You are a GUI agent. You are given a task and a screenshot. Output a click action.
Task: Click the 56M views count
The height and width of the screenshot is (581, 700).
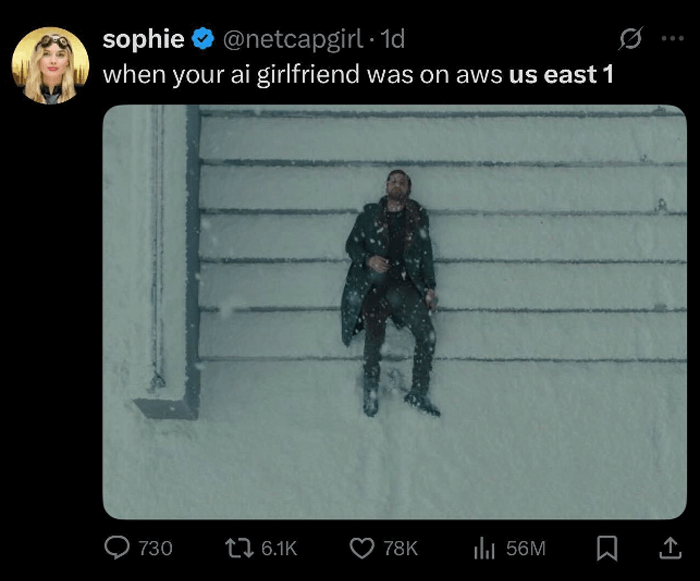coord(526,548)
